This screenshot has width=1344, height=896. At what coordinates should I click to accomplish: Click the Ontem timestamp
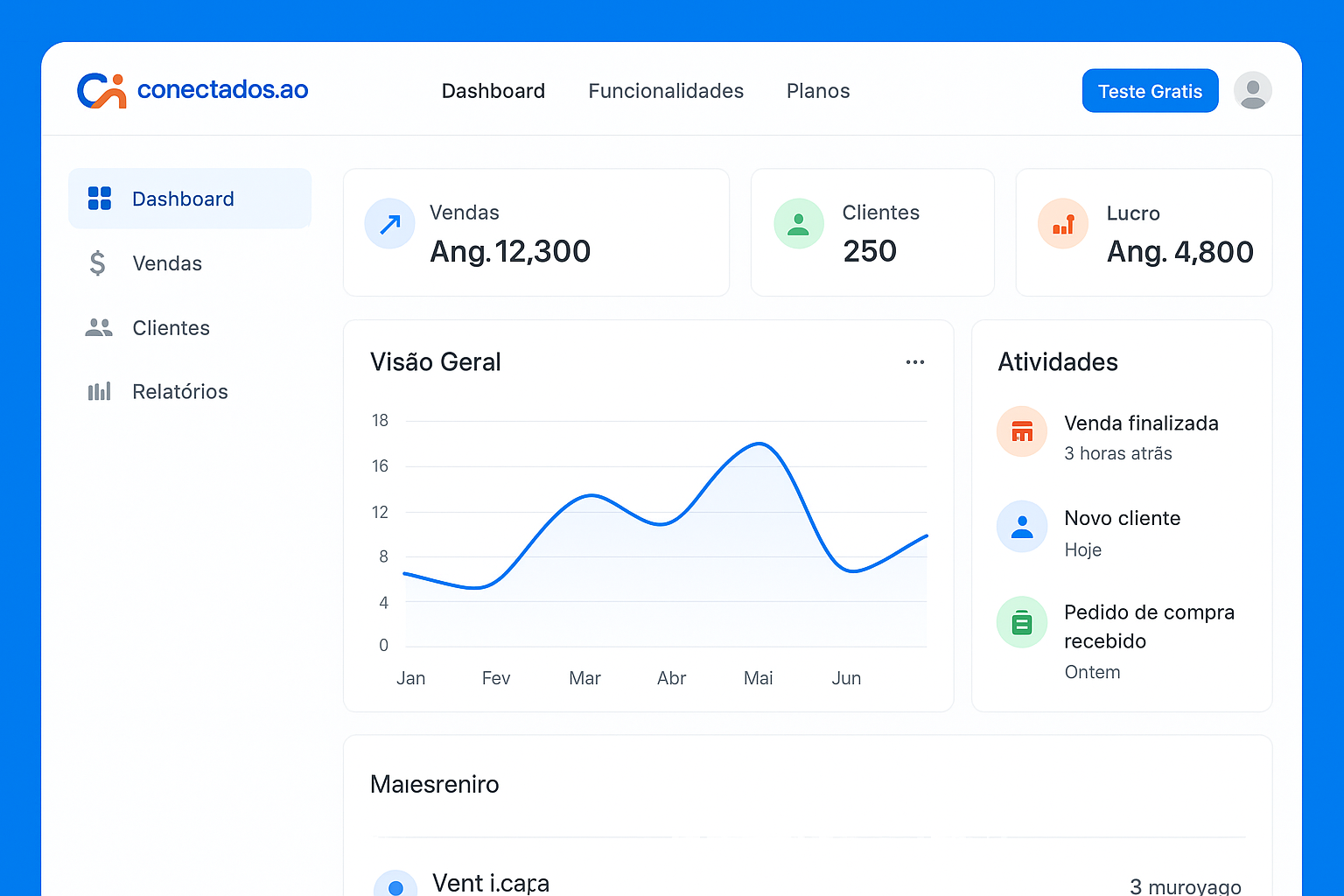coord(1092,672)
